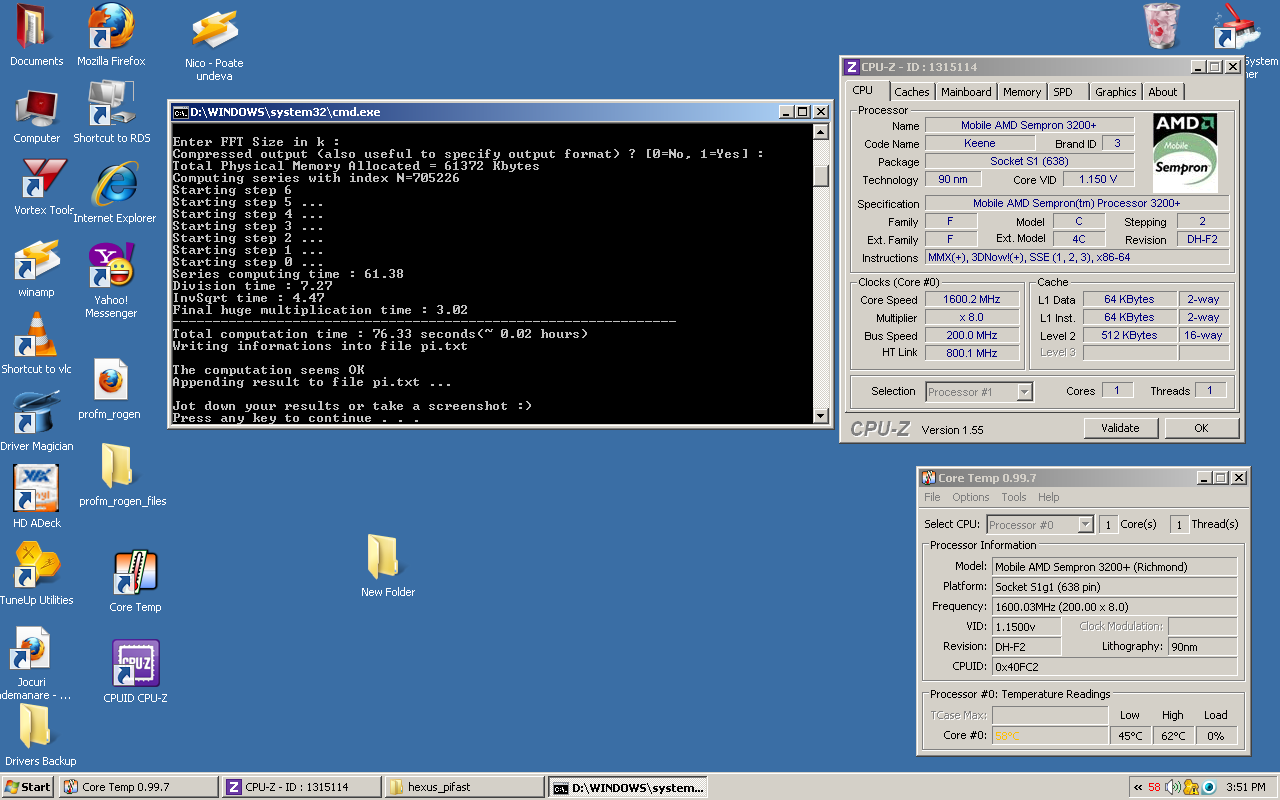The height and width of the screenshot is (800, 1280).
Task: Switch to the Caches tab in CPU-Z
Action: tap(911, 92)
